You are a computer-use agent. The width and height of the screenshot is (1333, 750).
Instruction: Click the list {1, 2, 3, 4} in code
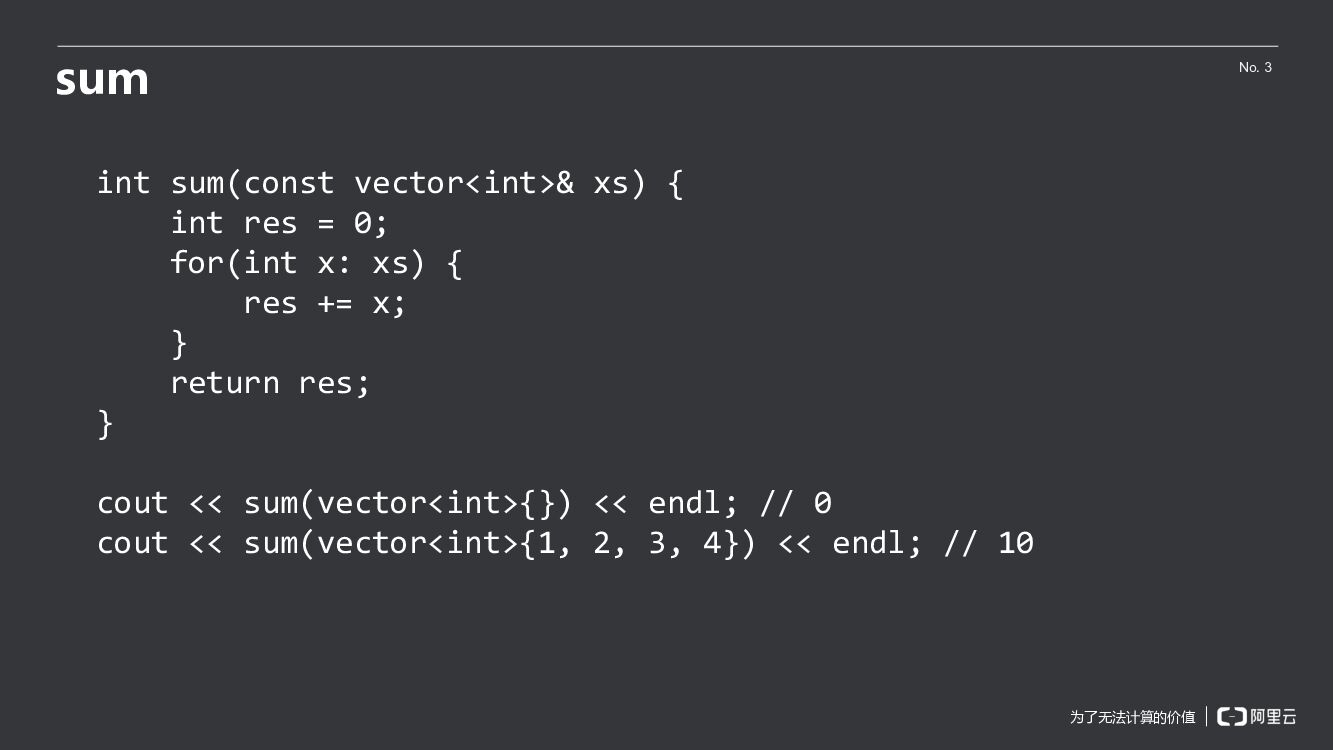pos(629,543)
